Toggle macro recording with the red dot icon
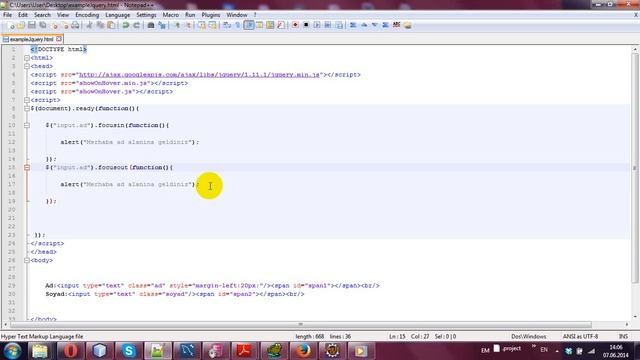This screenshot has height=360, width=640. (x=295, y=25)
